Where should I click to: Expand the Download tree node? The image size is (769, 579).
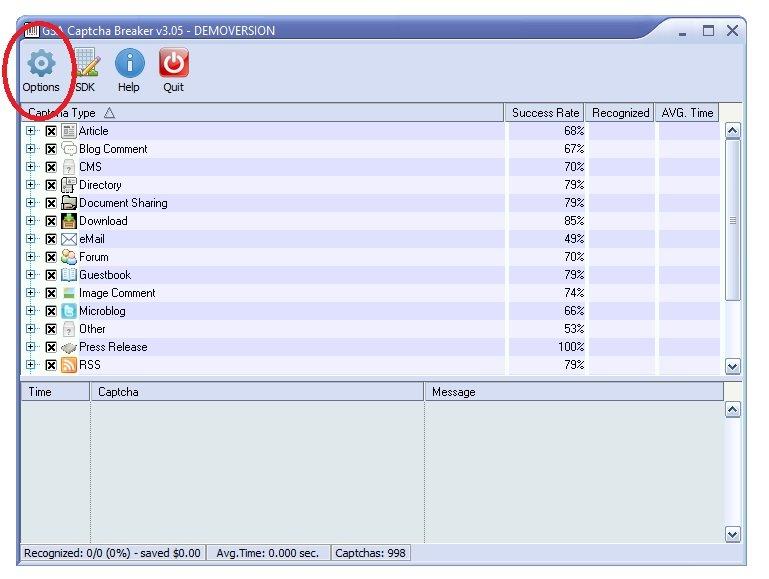(30, 221)
